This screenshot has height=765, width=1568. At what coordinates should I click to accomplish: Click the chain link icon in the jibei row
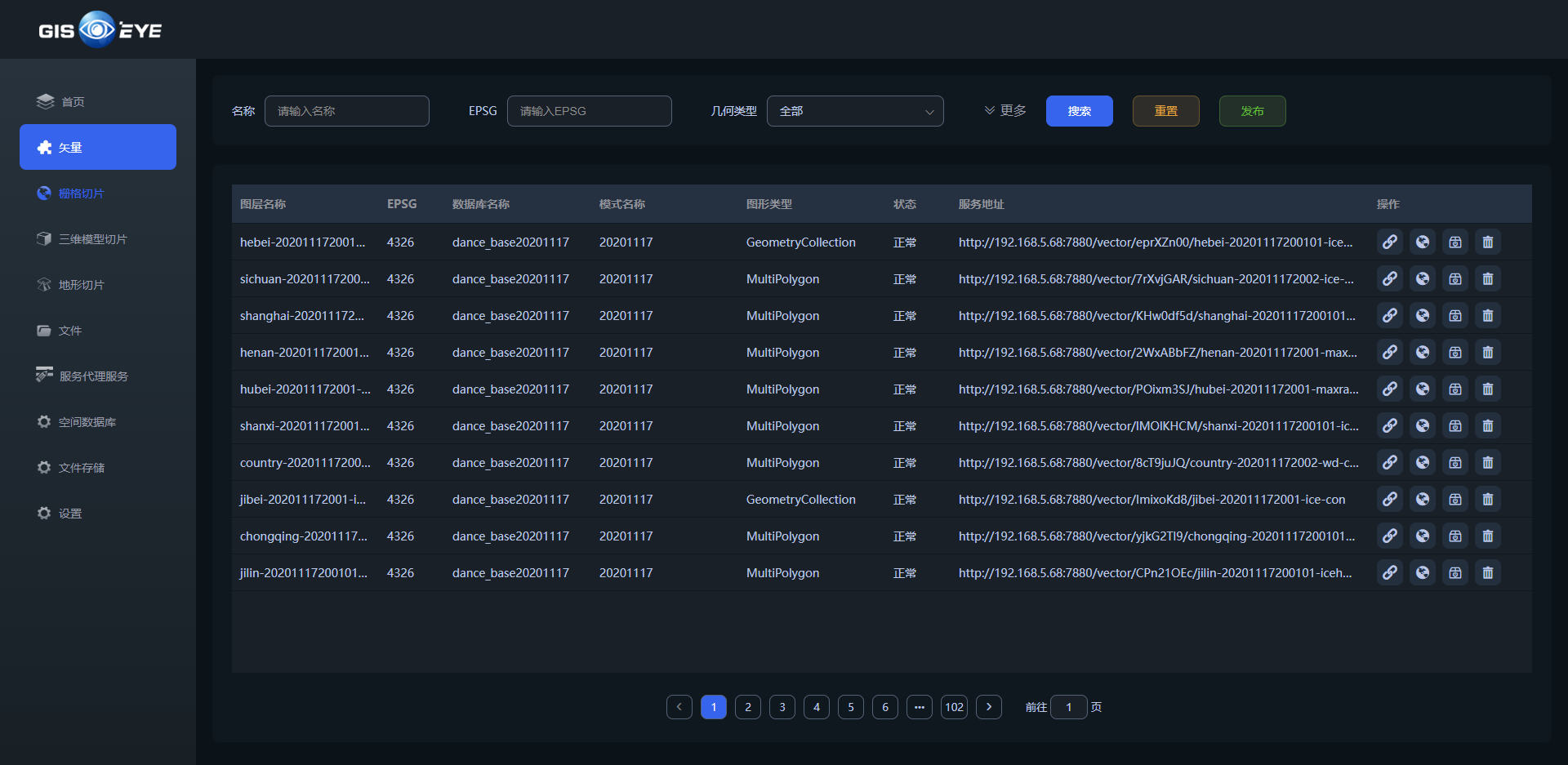1389,499
